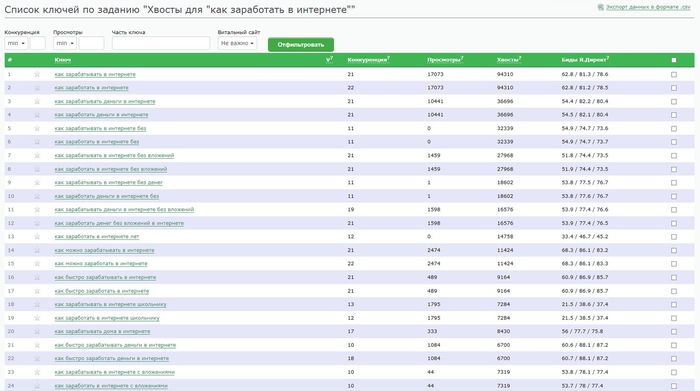Focus the Часть ключа input field
Viewport: 700px width, 391px height.
point(161,43)
